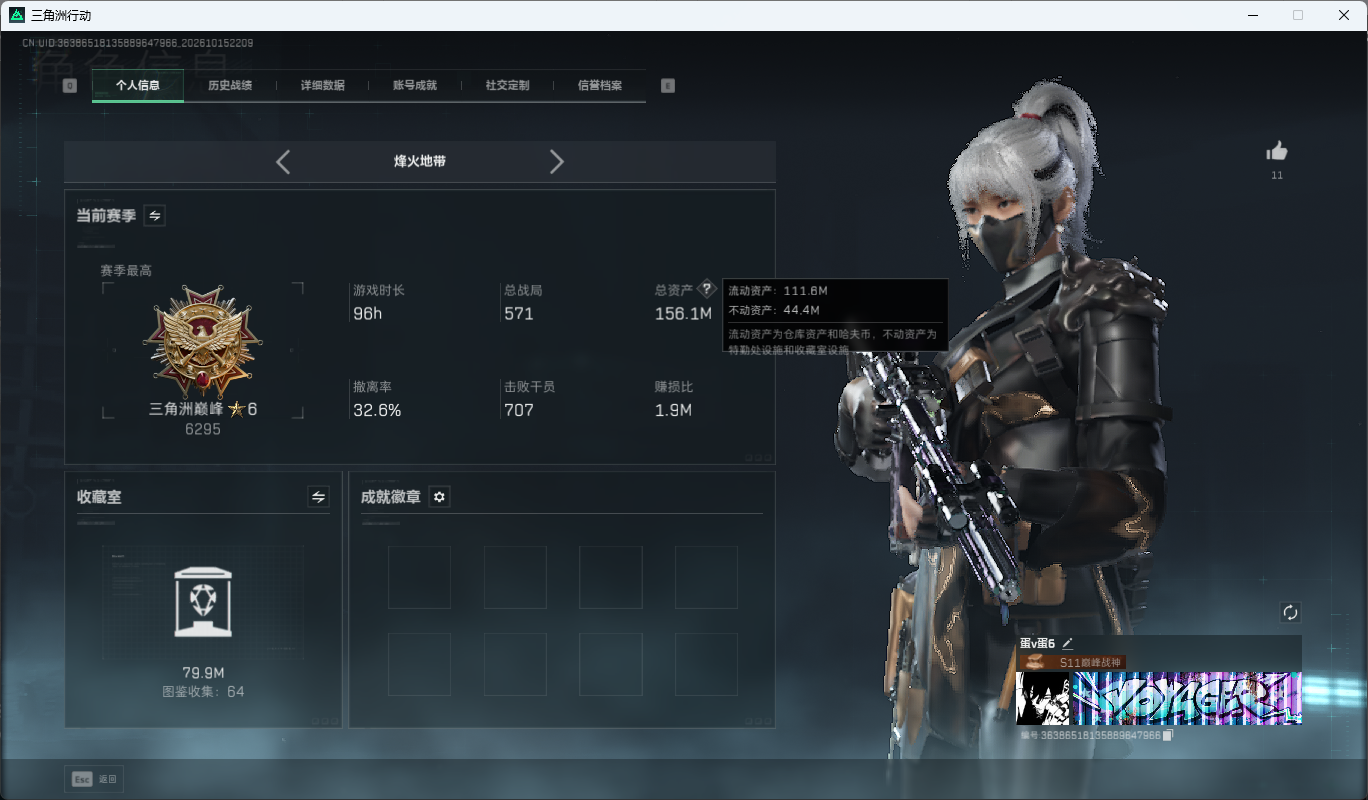Go to previous mode with left arrow
The image size is (1368, 800).
tap(283, 162)
